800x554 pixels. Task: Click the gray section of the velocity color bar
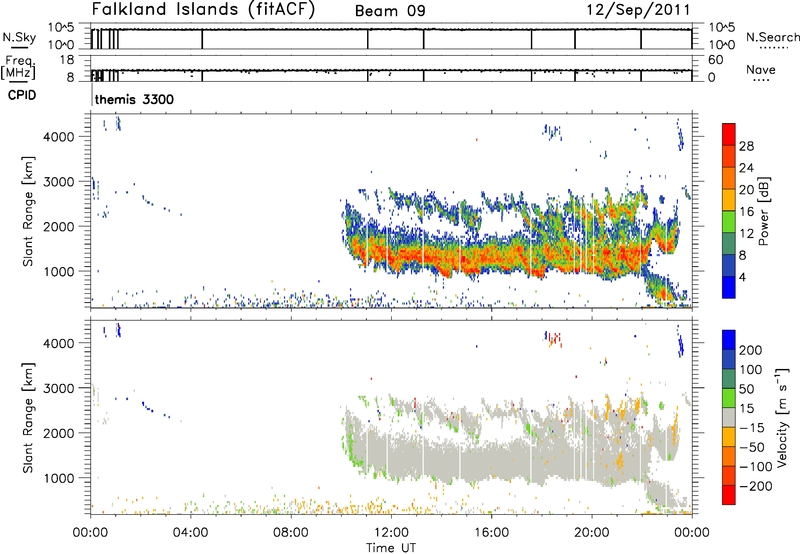pyautogui.click(x=729, y=417)
